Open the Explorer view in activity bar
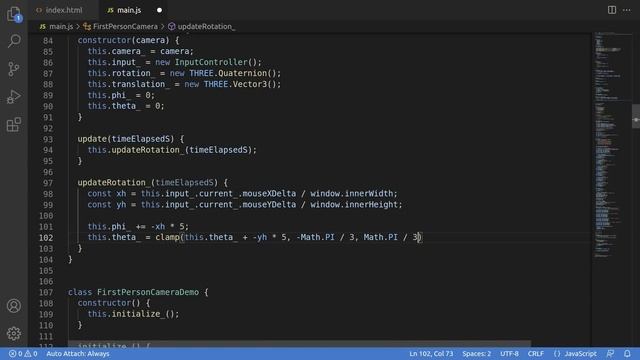 click(14, 14)
